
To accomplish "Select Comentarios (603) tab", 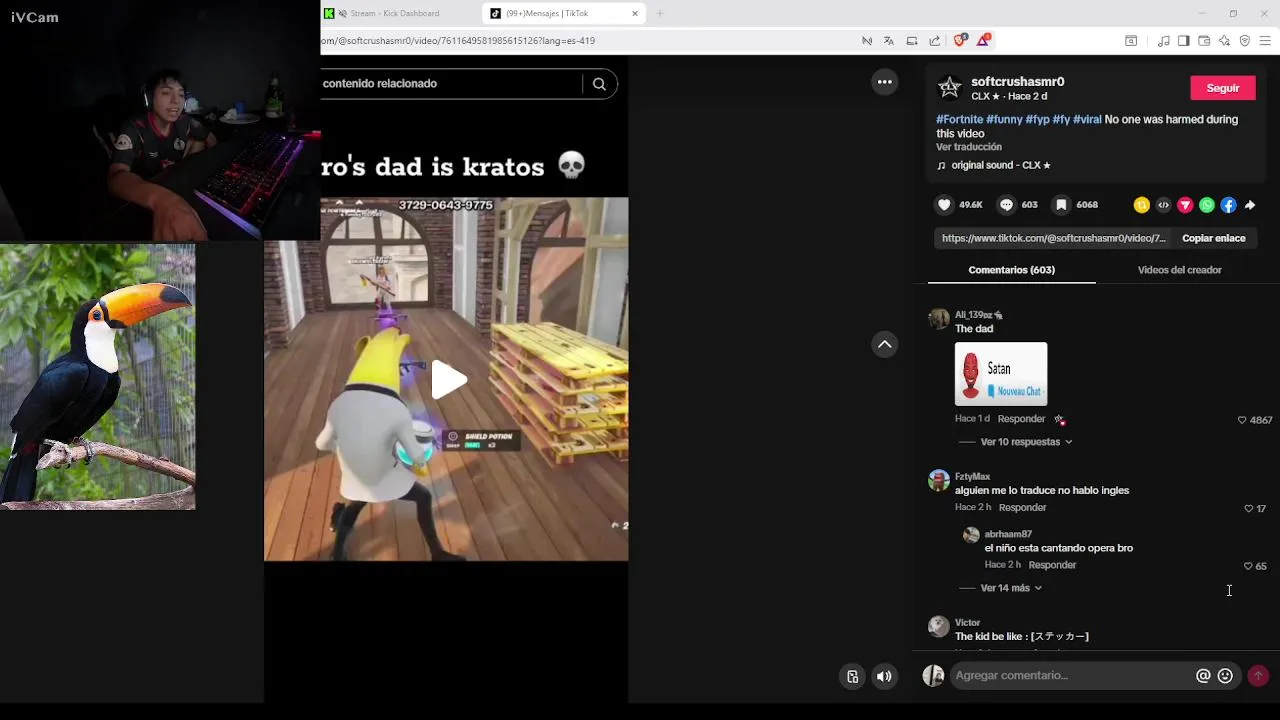I will tap(1011, 270).
